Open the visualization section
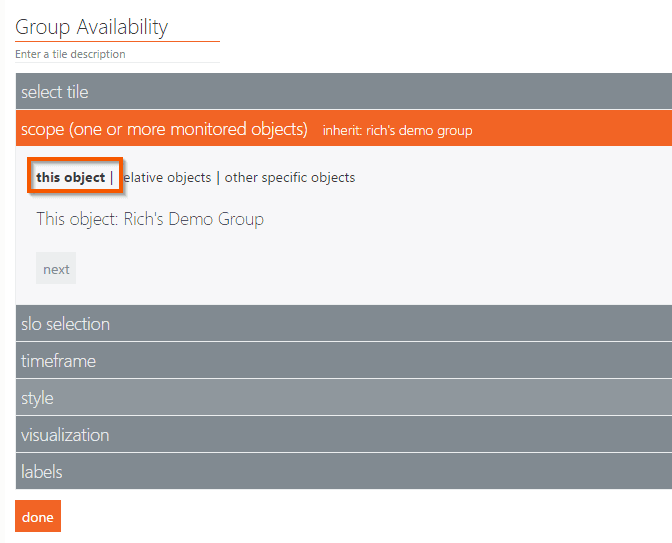Screen dimensions: 672x543 click(x=65, y=435)
